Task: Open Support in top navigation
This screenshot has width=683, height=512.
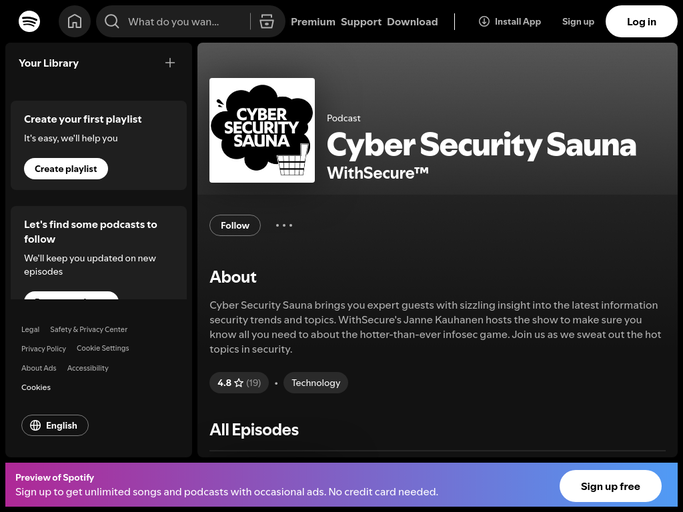Action: click(361, 22)
